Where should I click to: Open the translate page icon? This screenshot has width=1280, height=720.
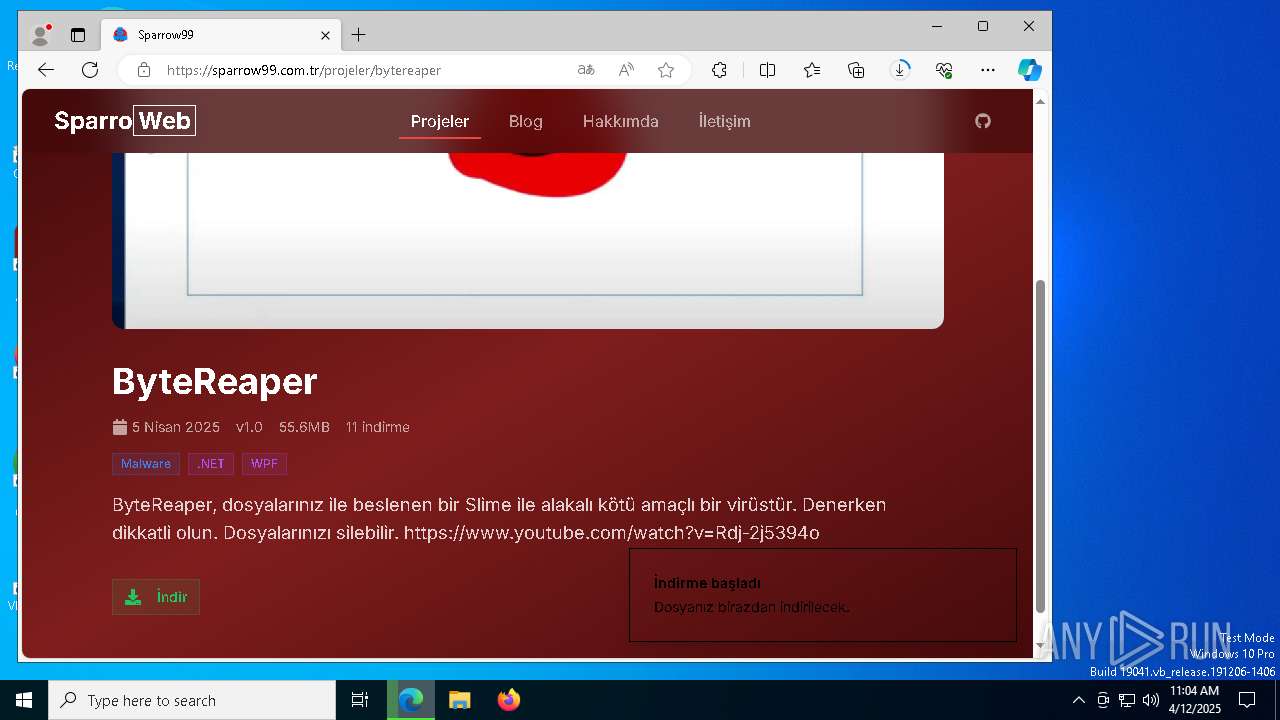tap(586, 70)
